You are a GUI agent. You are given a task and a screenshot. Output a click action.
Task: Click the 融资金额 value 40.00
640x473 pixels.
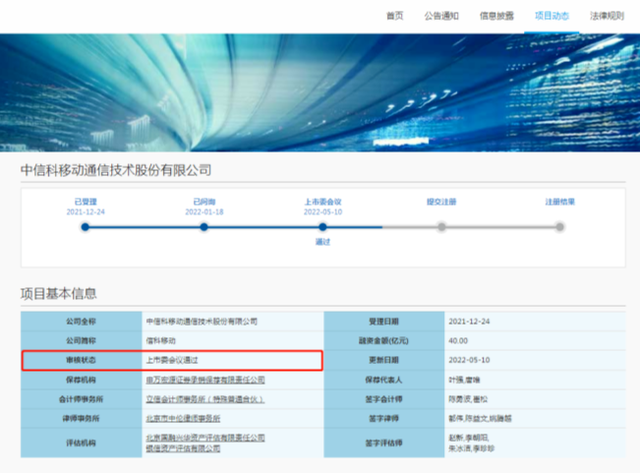point(460,341)
